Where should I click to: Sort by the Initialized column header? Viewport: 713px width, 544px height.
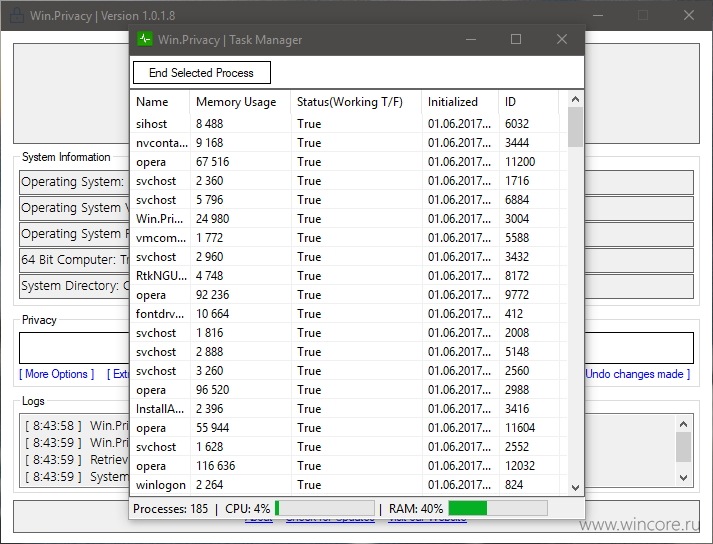tap(460, 102)
